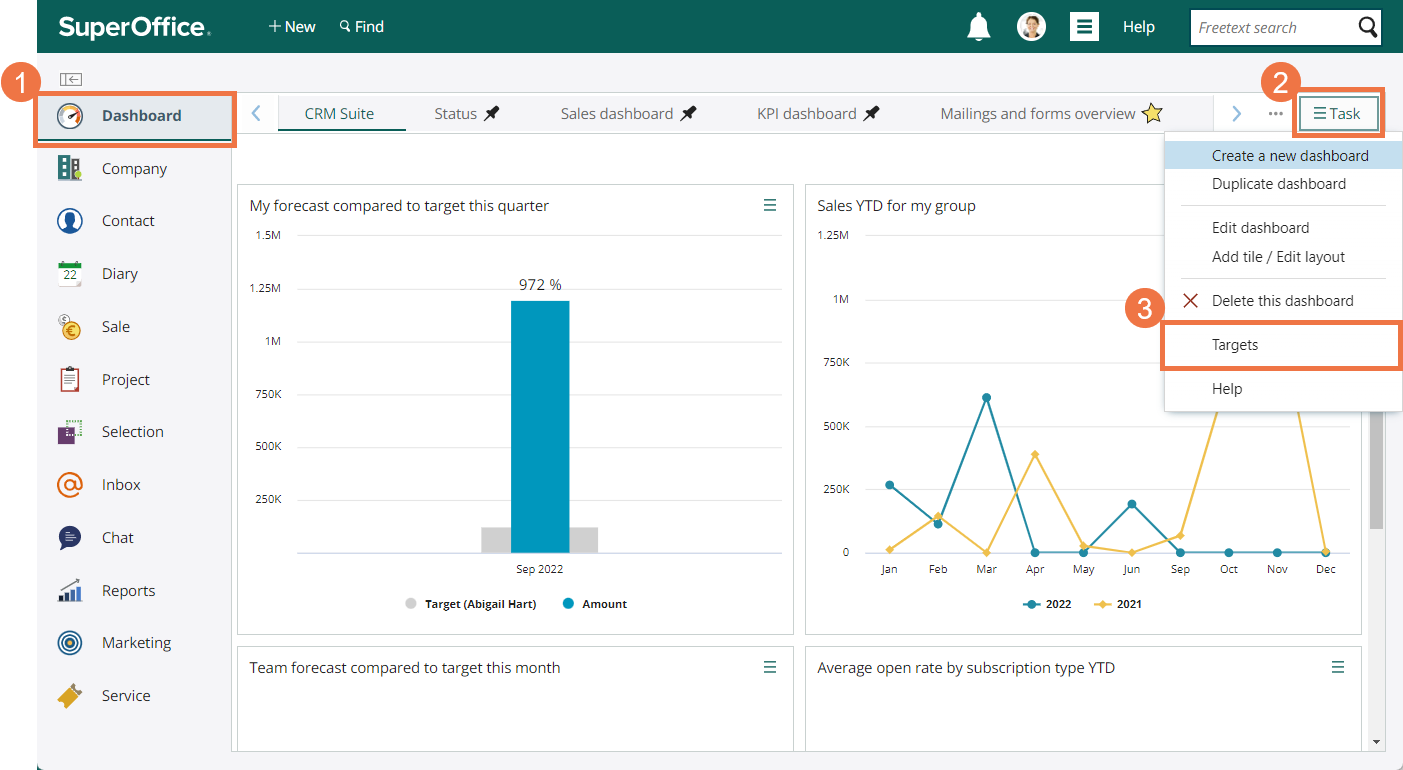Click the 2021 April data point
The height and width of the screenshot is (770, 1403).
(x=1035, y=454)
